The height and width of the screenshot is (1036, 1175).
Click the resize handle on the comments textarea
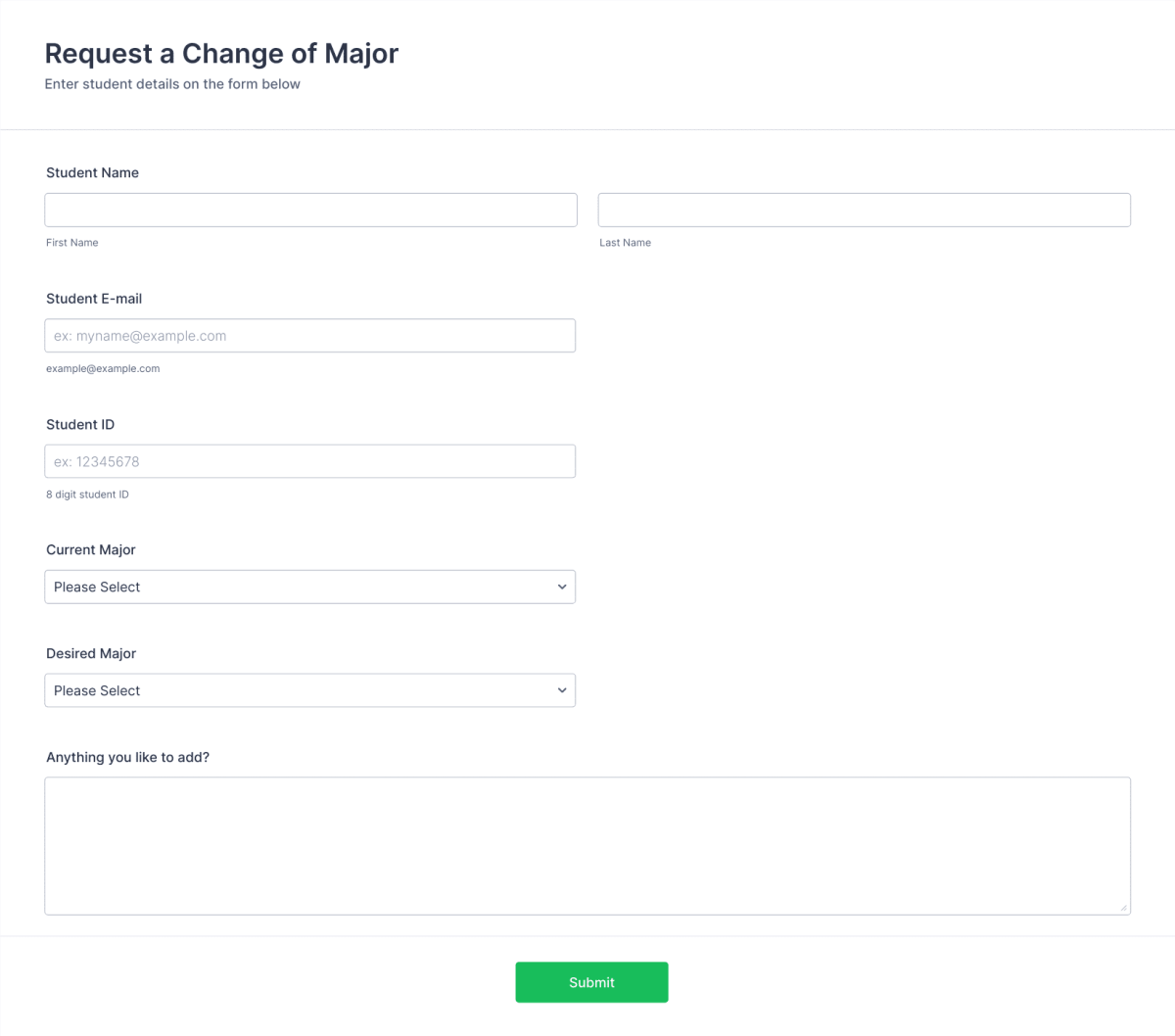coord(1124,907)
